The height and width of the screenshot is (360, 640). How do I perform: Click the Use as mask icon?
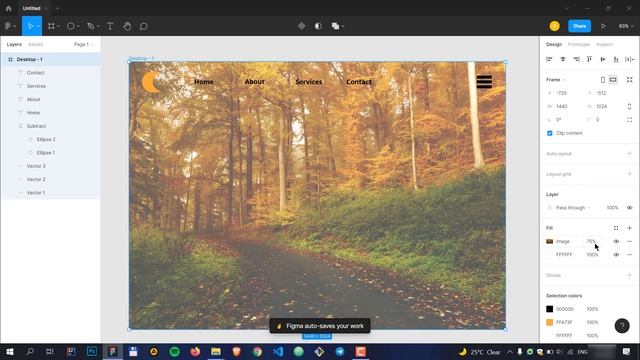point(318,26)
